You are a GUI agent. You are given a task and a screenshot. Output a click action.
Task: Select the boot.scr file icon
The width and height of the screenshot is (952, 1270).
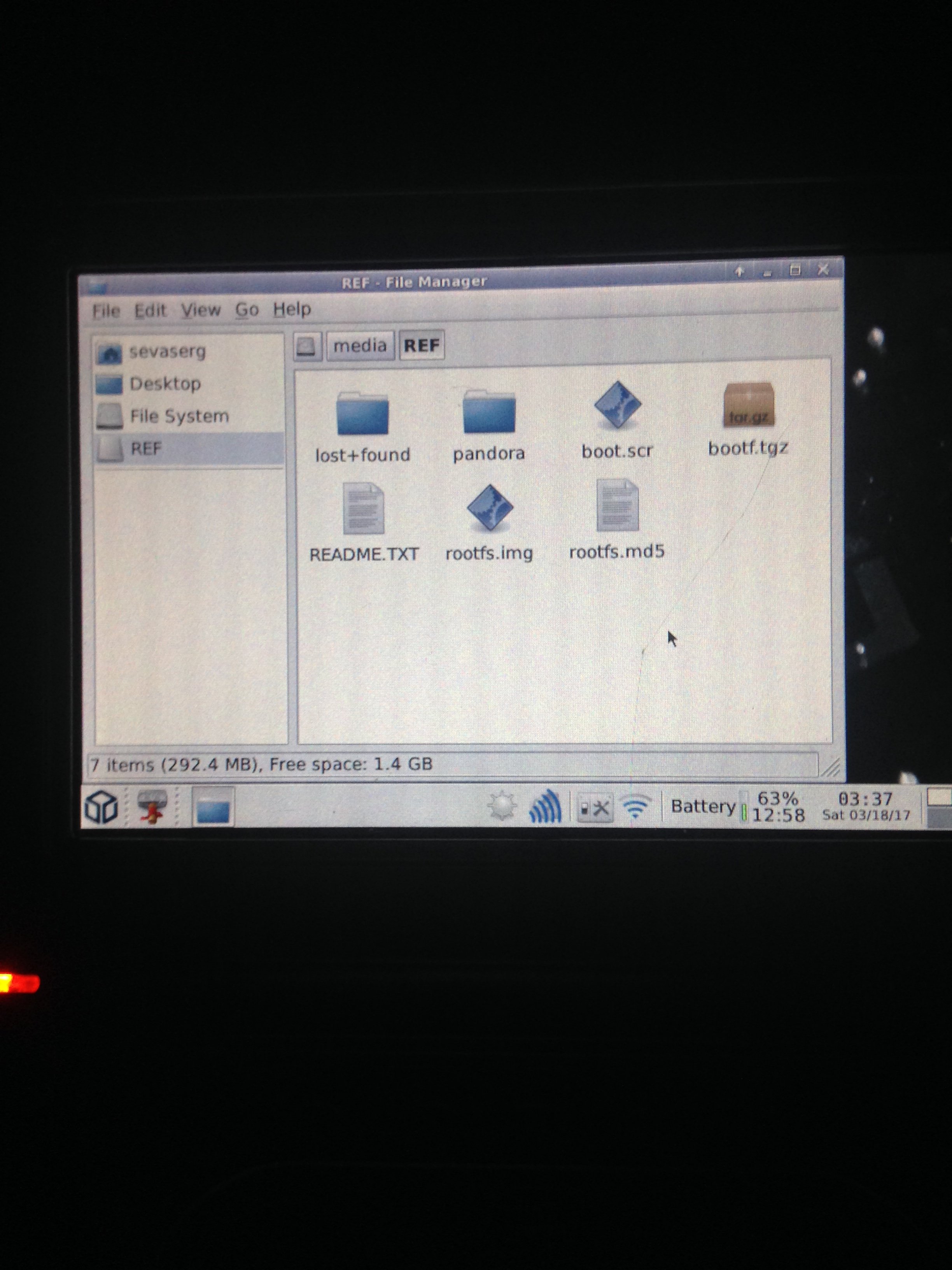click(x=617, y=405)
